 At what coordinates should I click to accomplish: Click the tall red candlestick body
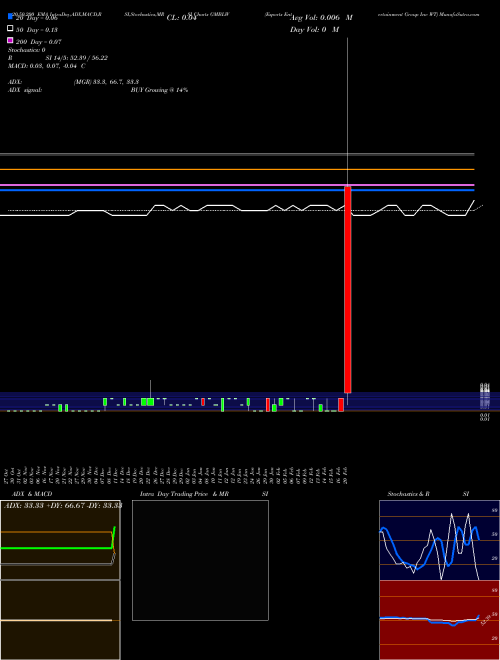[348, 290]
